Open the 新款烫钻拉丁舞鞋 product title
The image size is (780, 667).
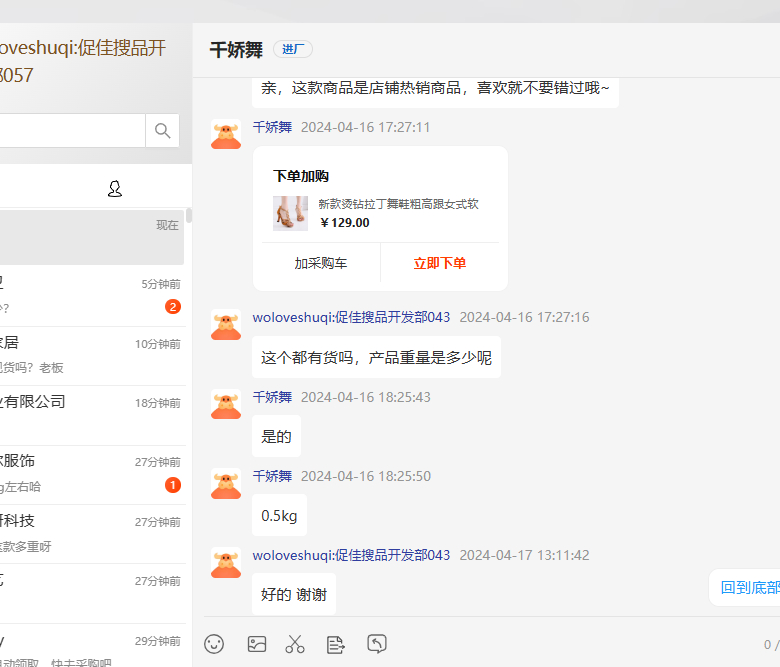tap(398, 204)
